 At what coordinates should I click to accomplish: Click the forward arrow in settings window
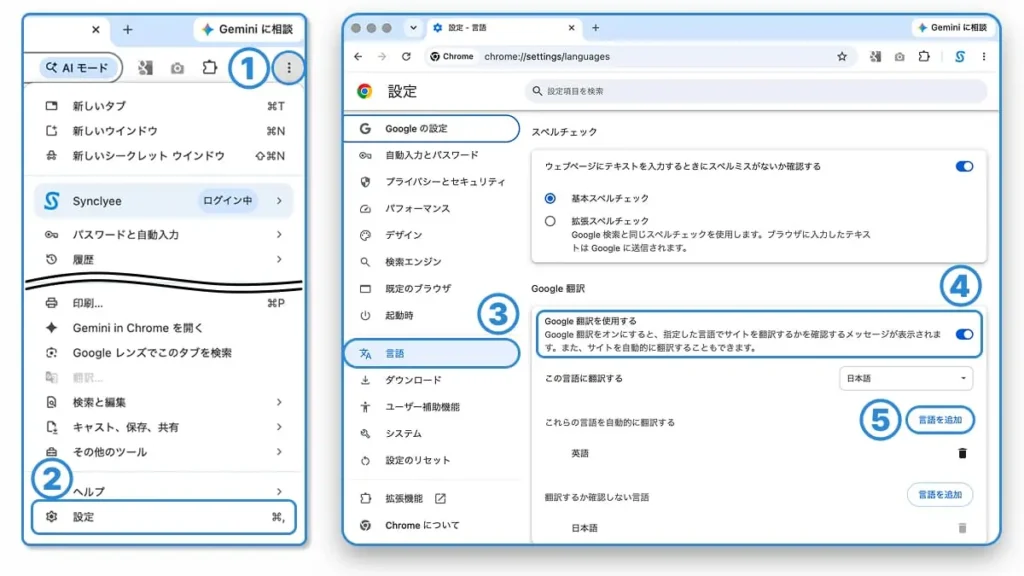[382, 57]
